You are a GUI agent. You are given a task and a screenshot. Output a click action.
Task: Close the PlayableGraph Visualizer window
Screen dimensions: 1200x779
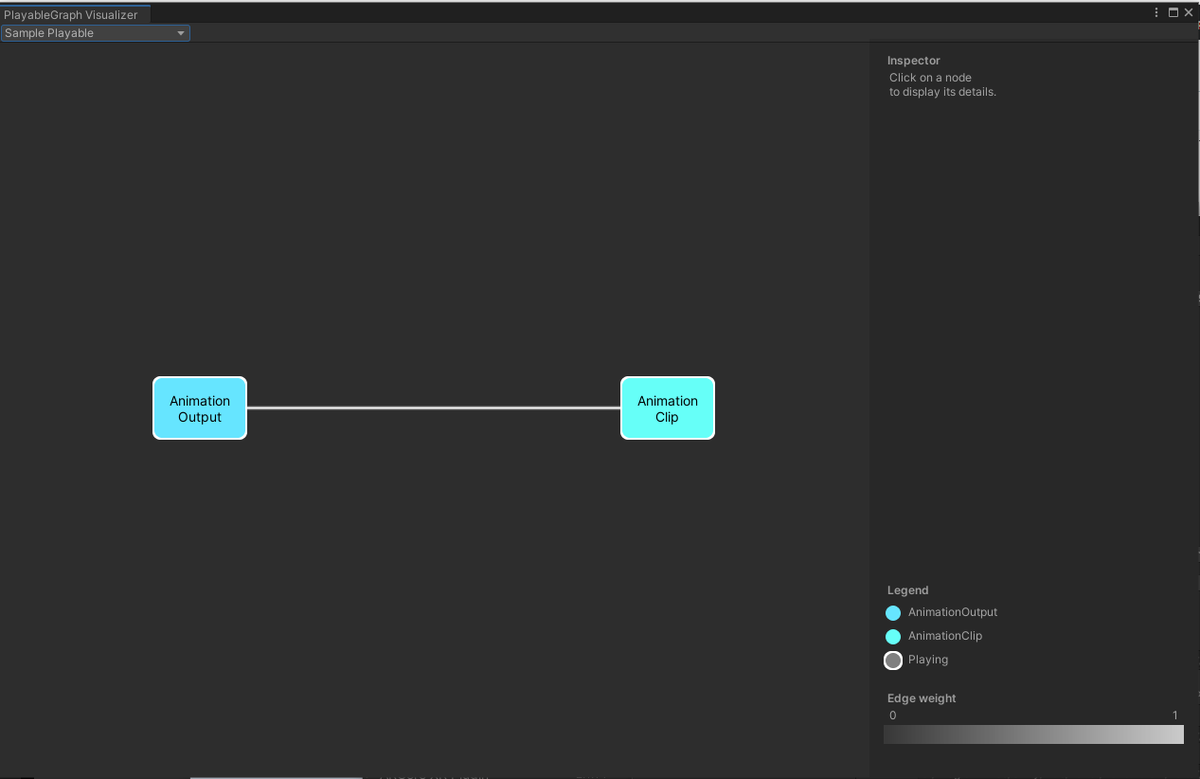pyautogui.click(x=1188, y=13)
